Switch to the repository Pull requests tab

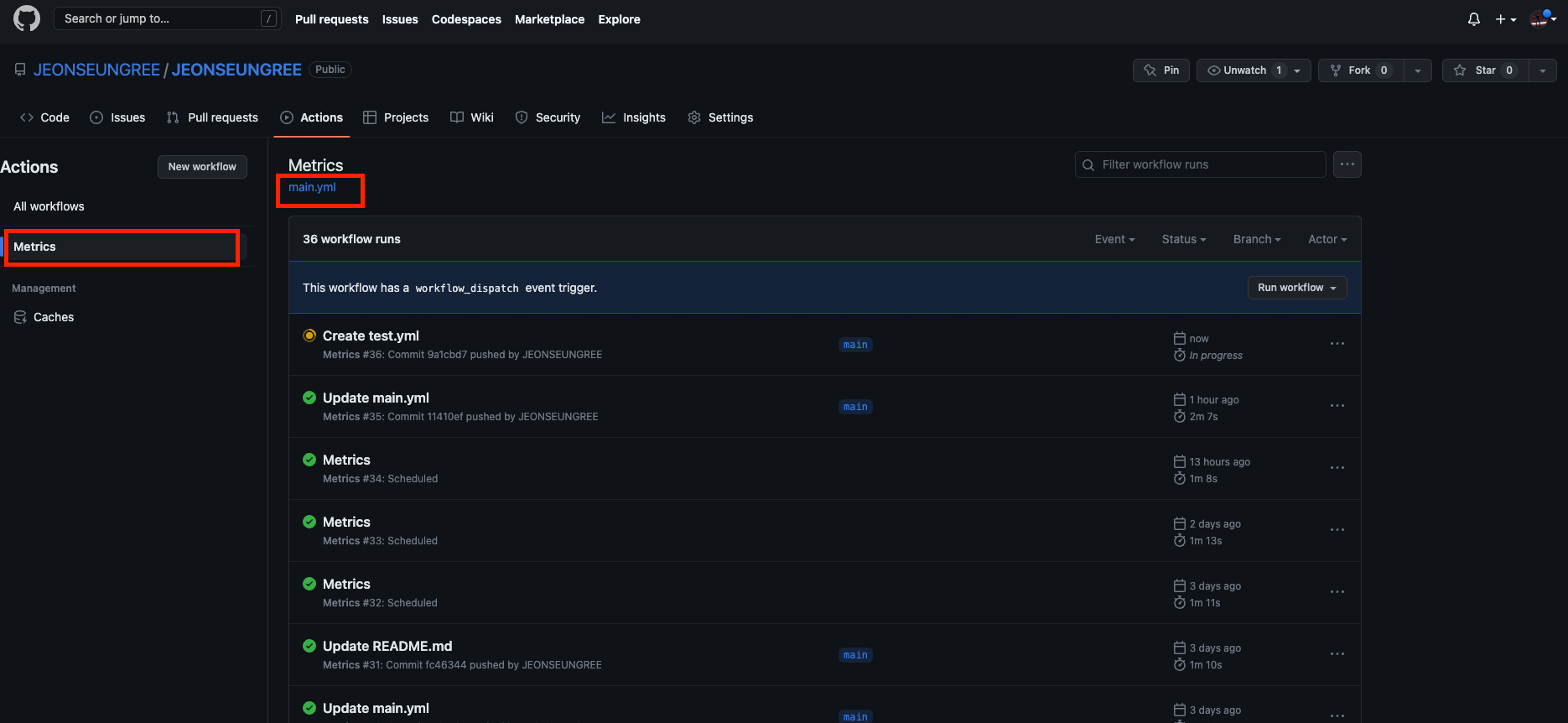point(212,117)
